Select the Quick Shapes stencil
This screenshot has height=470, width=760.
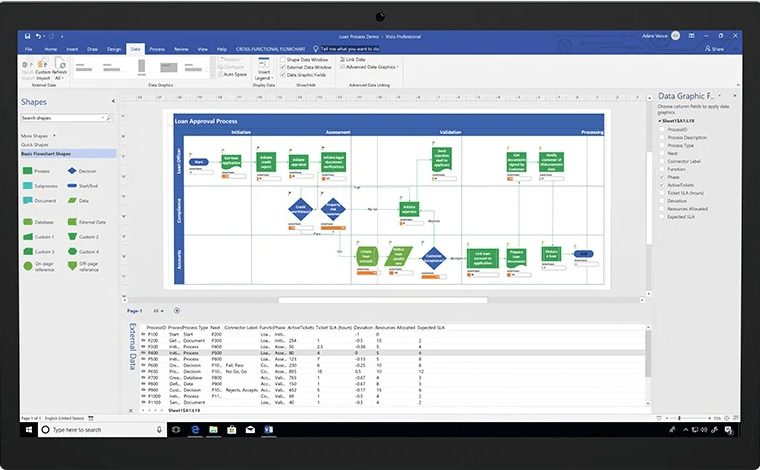coord(34,144)
